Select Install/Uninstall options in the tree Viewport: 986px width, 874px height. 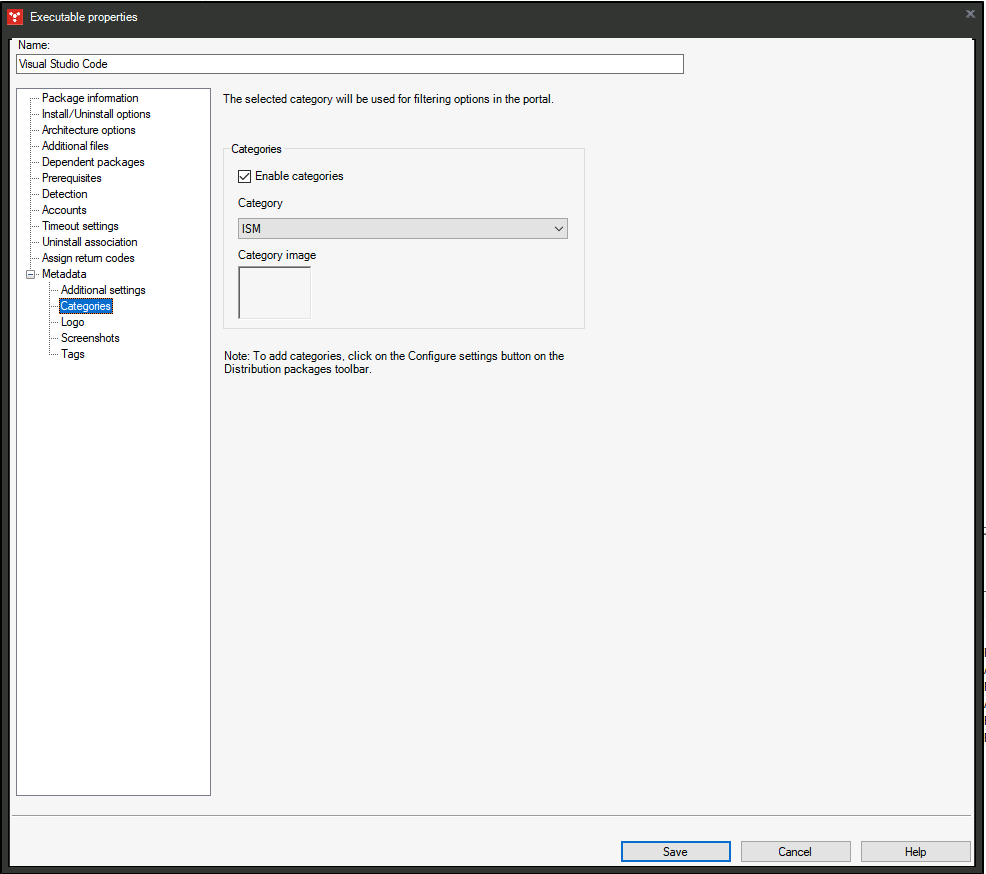click(x=96, y=114)
